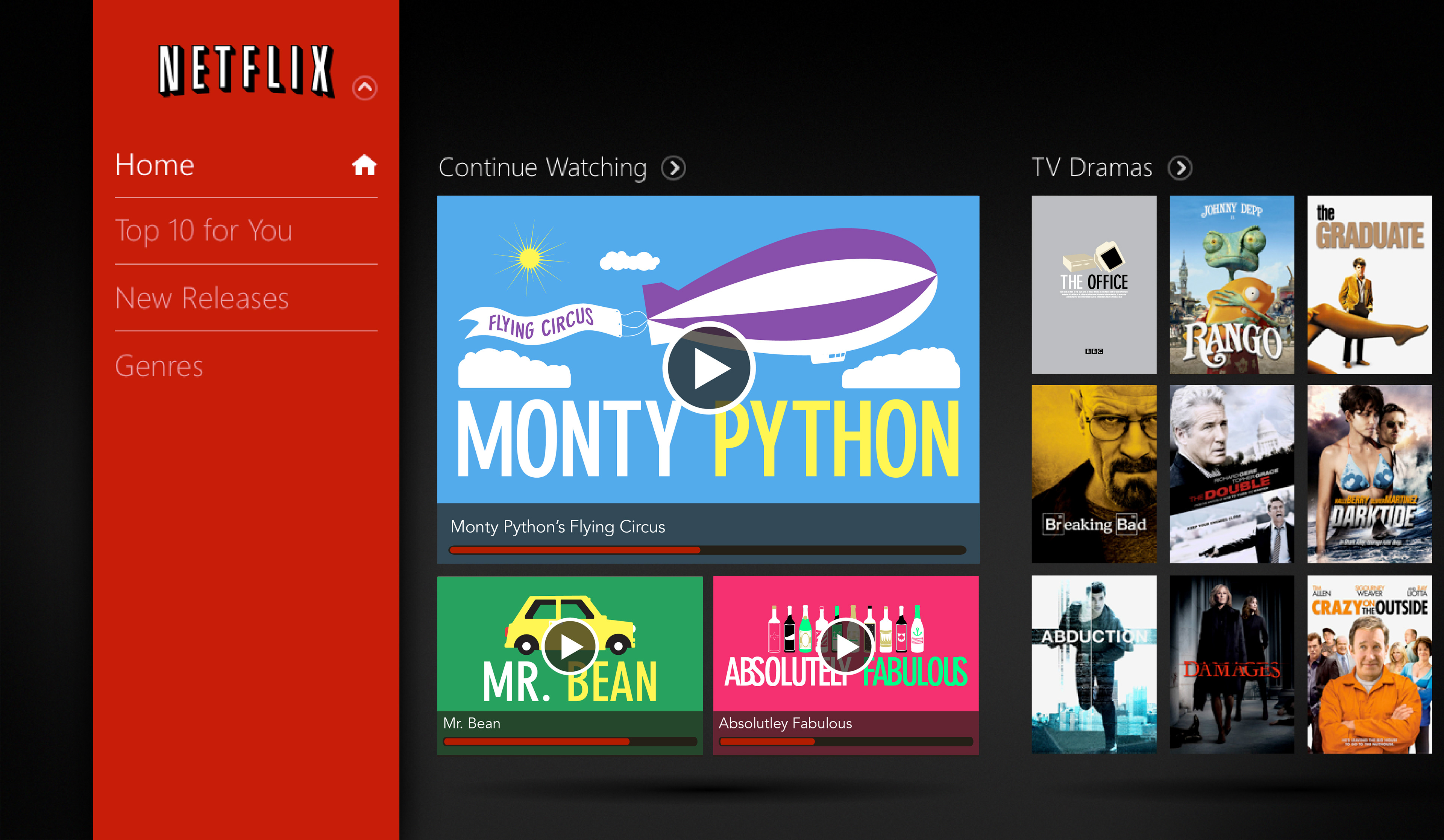Open The Double poster
Image resolution: width=1444 pixels, height=840 pixels.
pyautogui.click(x=1232, y=474)
